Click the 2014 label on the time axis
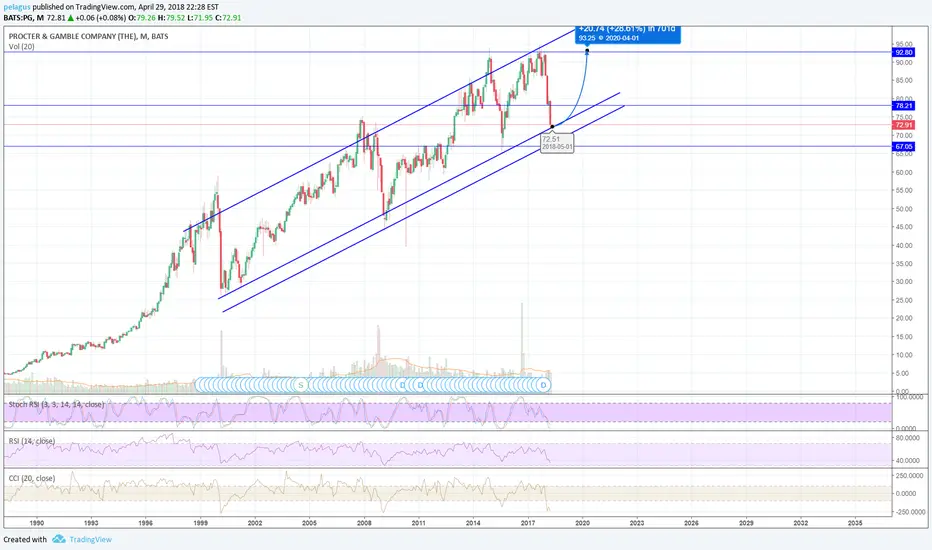 pos(473,523)
